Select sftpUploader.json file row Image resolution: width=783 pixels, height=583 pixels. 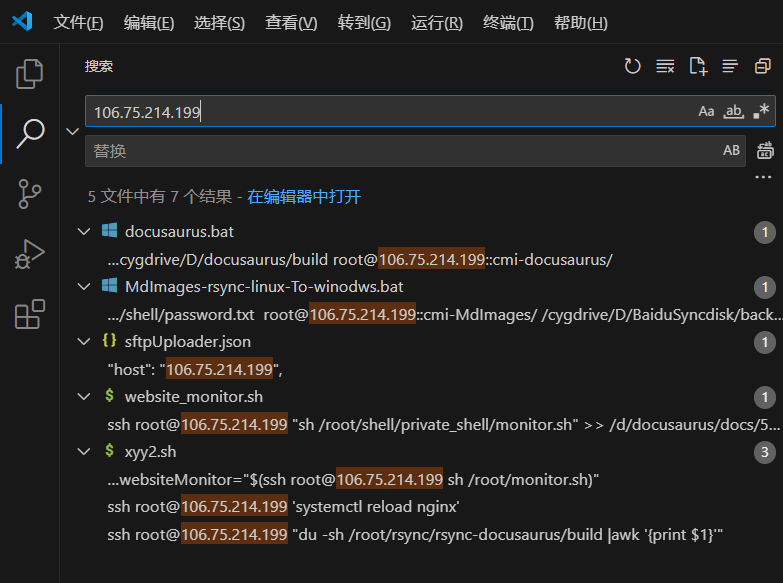tap(421, 341)
